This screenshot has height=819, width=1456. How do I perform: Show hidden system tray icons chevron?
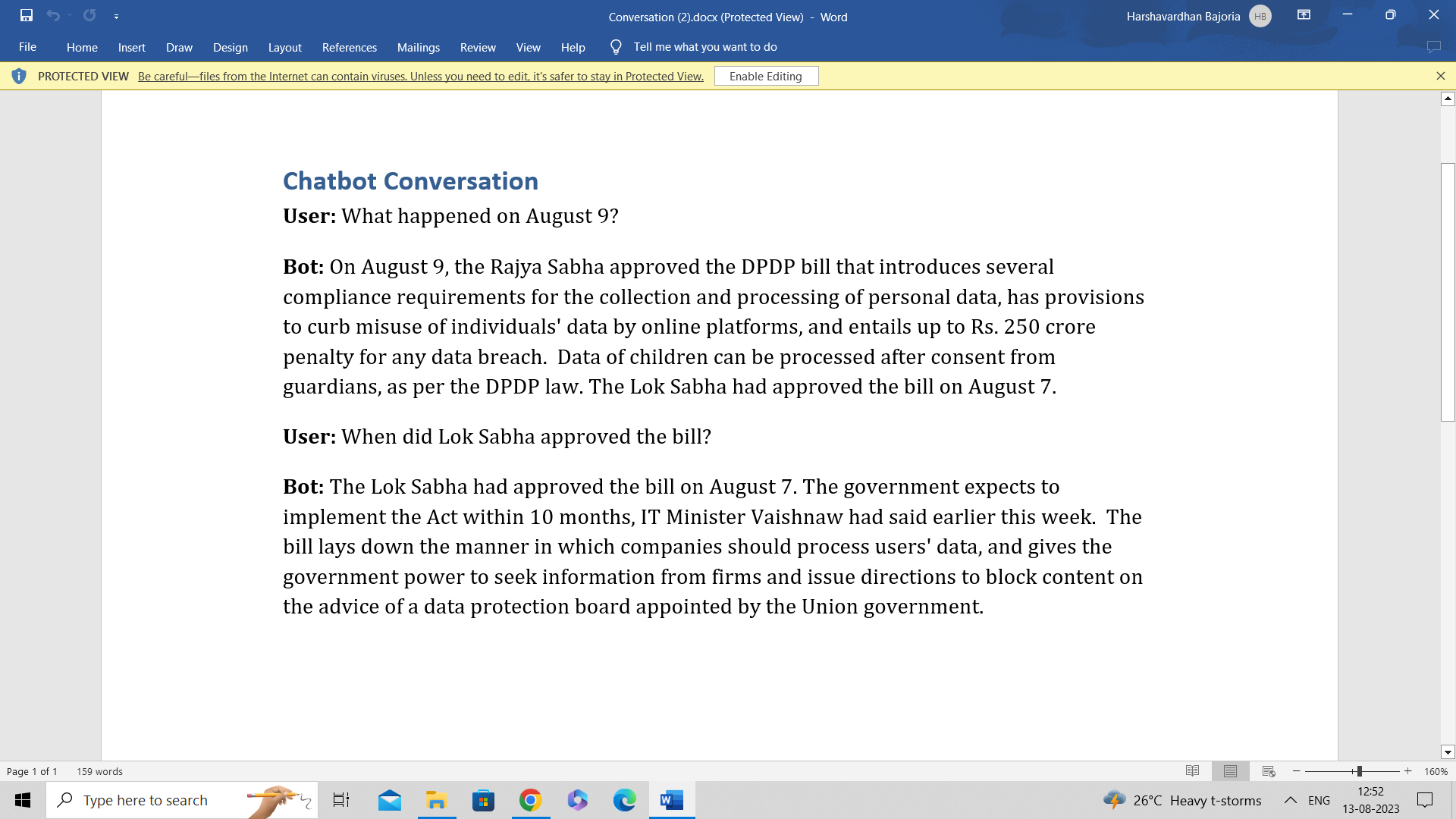[x=1290, y=800]
